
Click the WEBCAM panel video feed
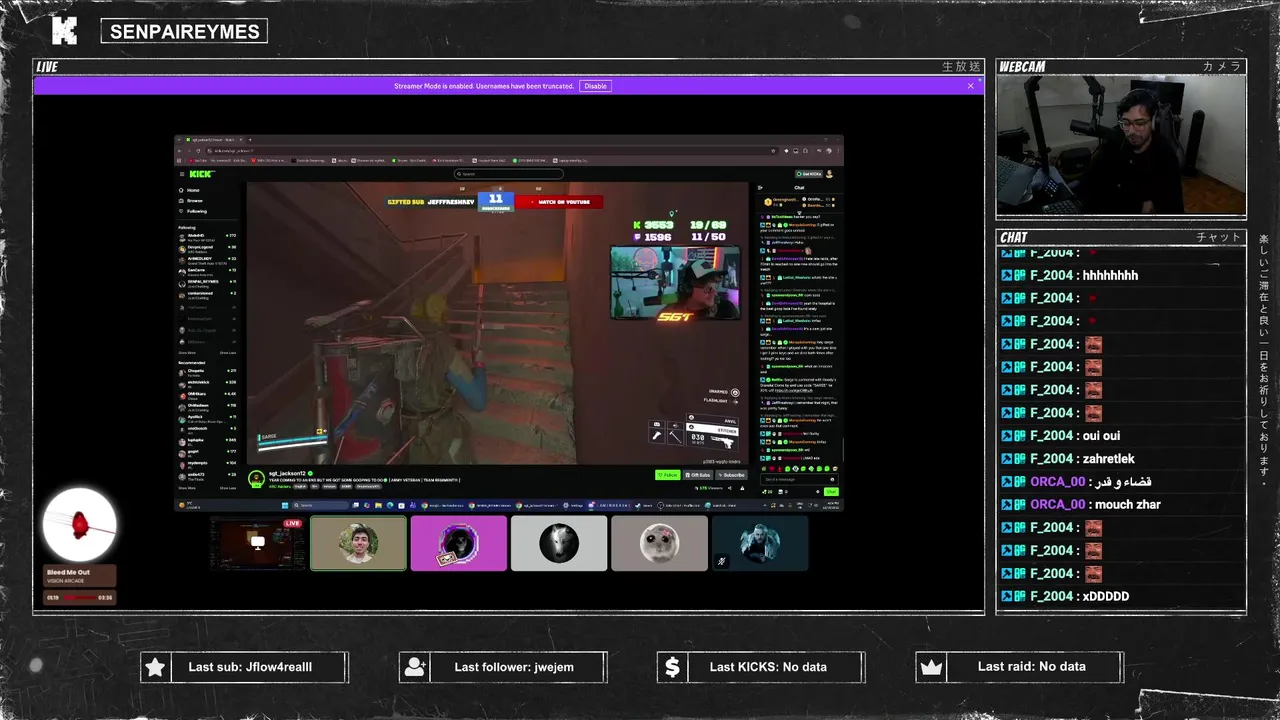pos(1121,144)
